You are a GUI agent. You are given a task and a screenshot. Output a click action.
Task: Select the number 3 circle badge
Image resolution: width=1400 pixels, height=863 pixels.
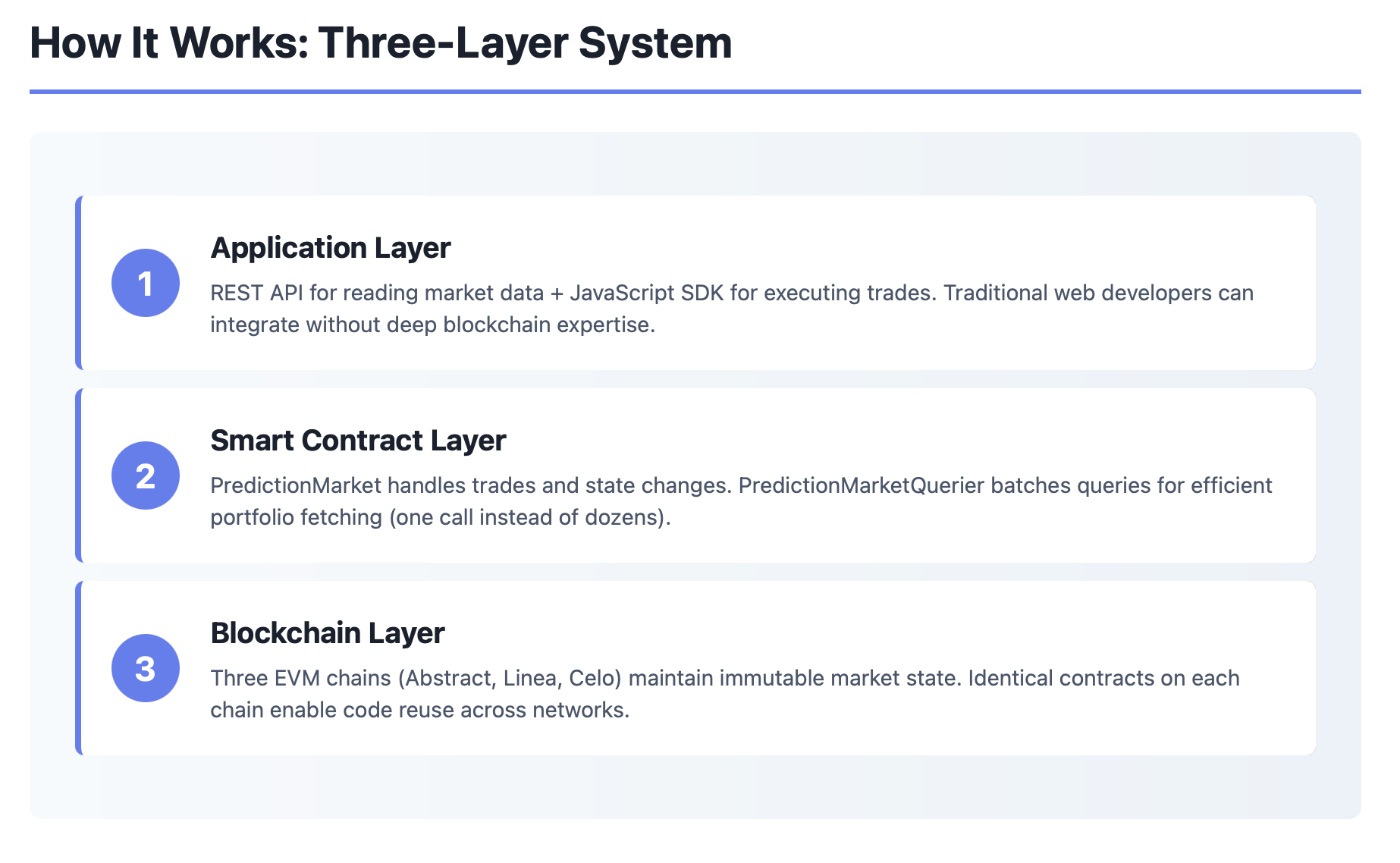tap(145, 668)
